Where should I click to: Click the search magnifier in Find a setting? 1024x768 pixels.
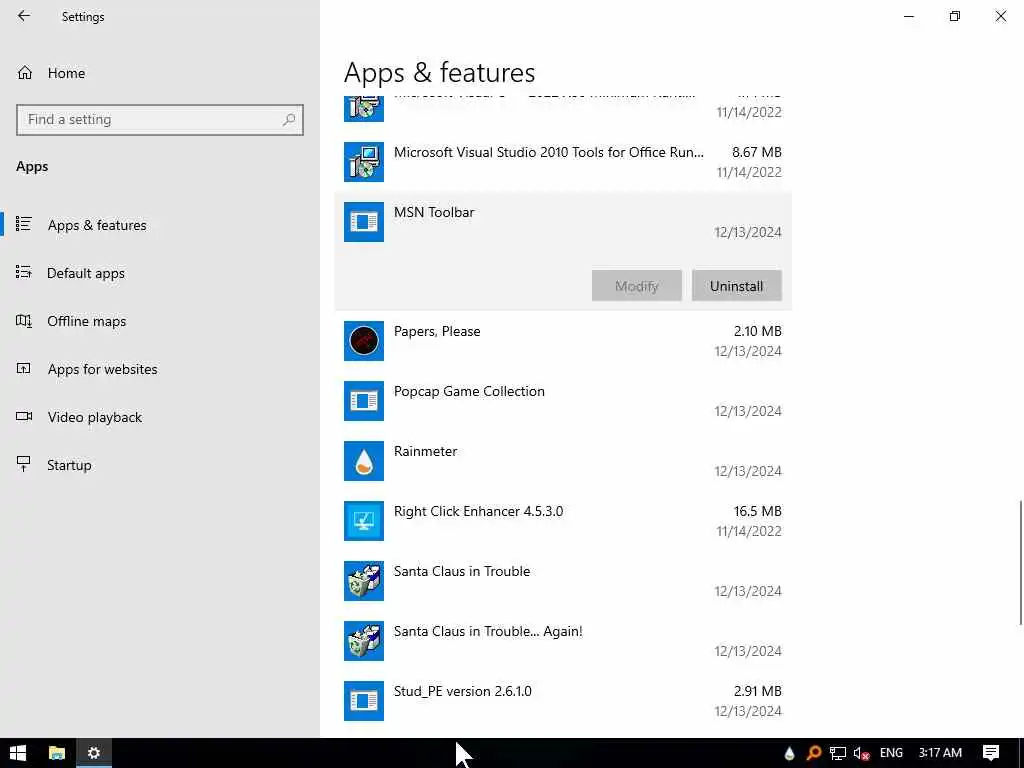pyautogui.click(x=289, y=120)
